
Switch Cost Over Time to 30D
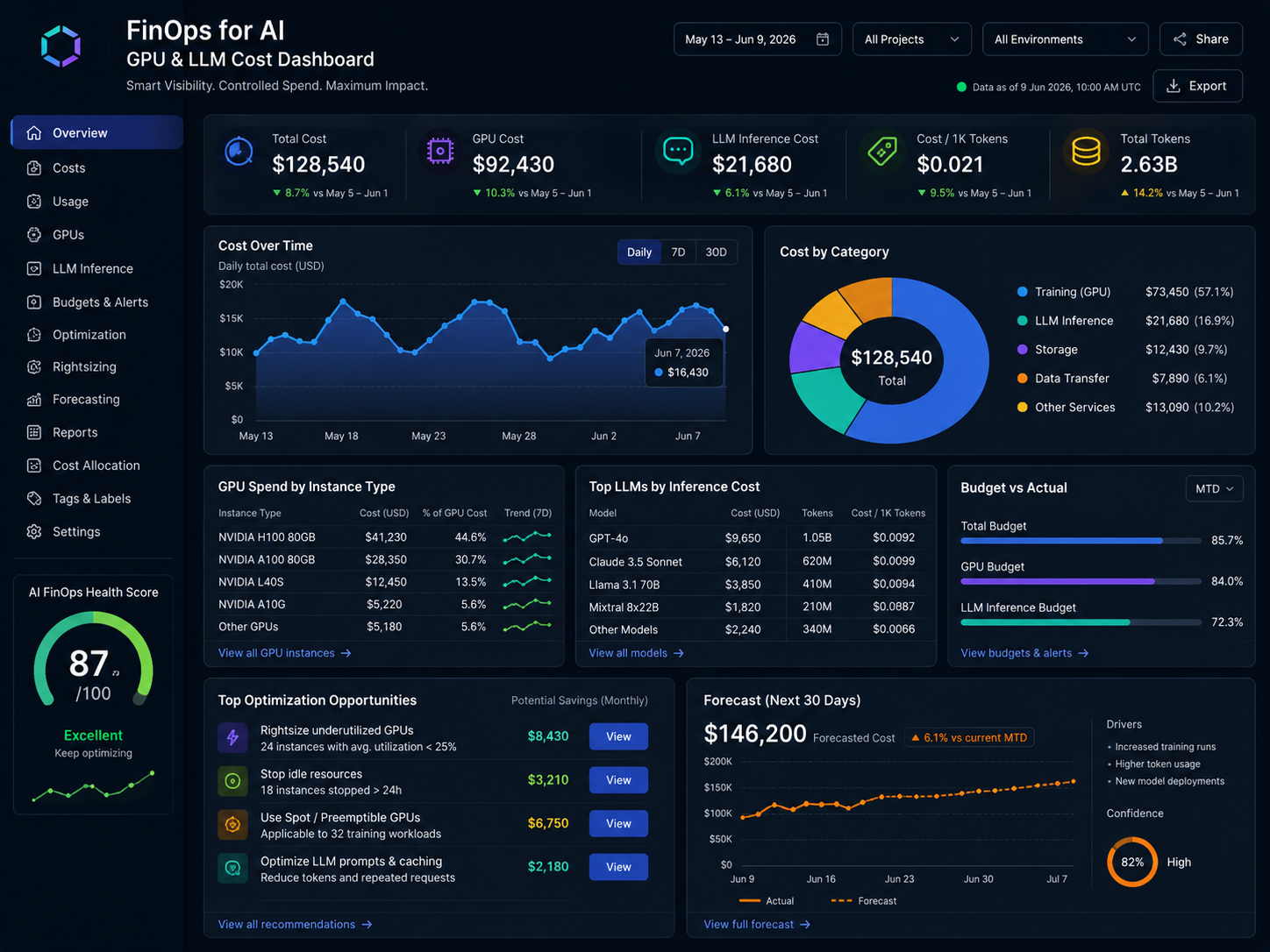(717, 252)
